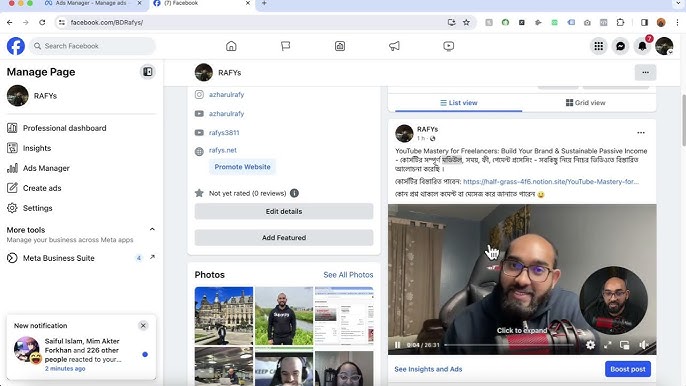Open Messenger chat icon
Screen dimensions: 686x386
pyautogui.click(x=620, y=46)
